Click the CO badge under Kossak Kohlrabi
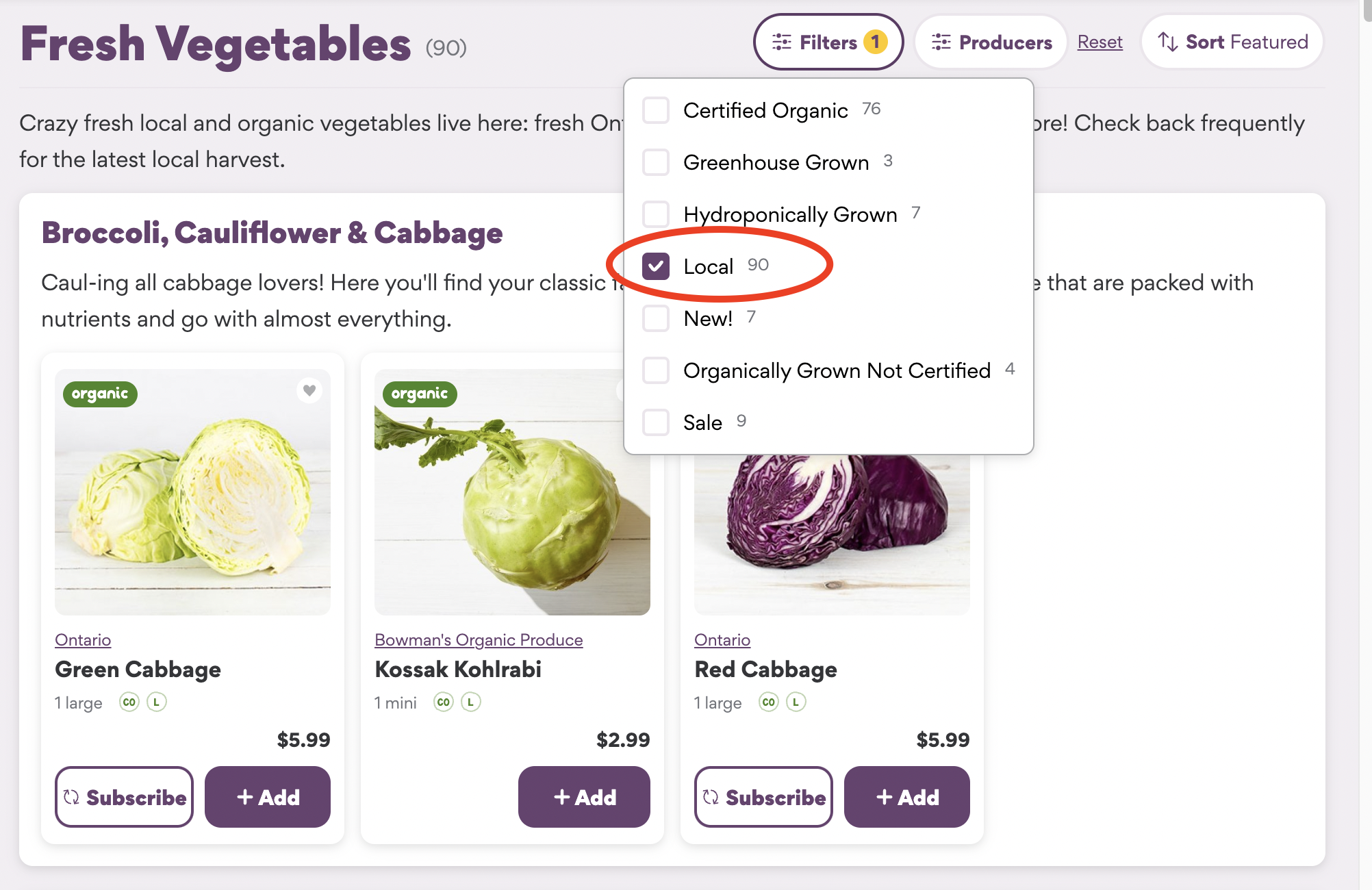 pyautogui.click(x=444, y=702)
